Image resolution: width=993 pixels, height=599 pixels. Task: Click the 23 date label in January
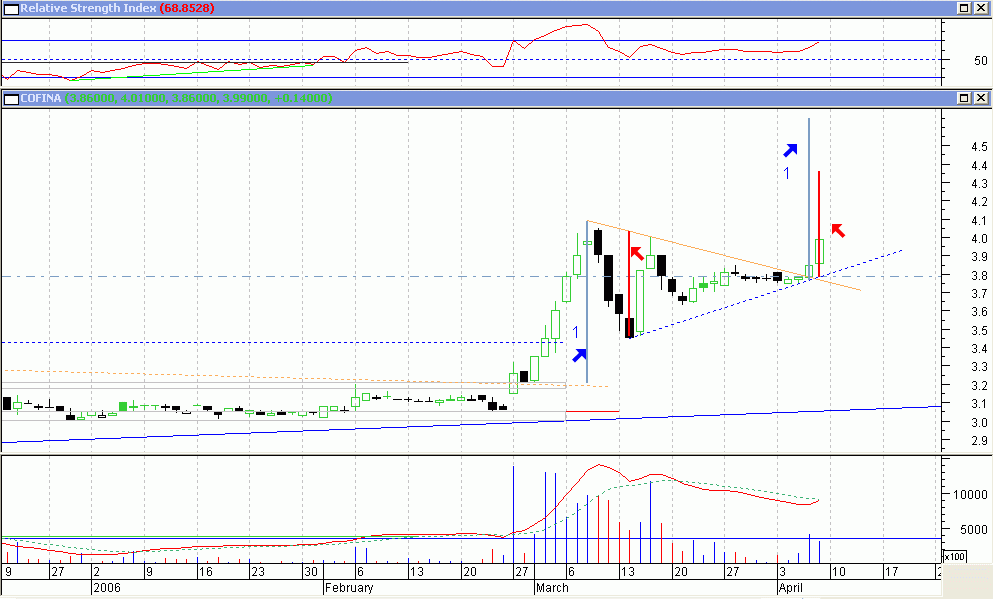pyautogui.click(x=257, y=572)
